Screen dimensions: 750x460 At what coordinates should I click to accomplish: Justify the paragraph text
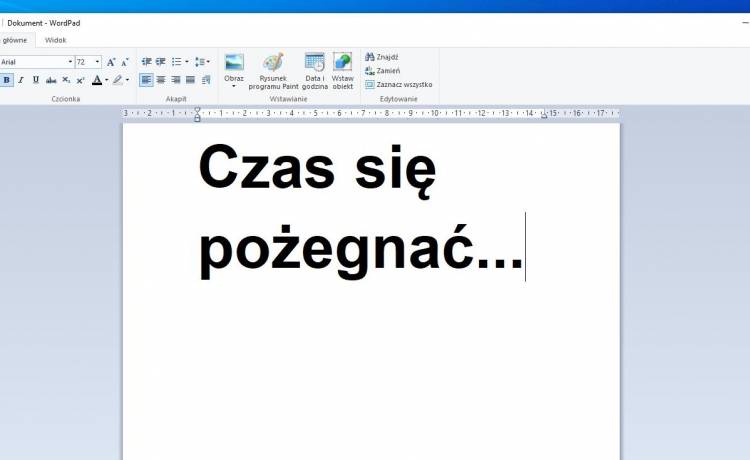[190, 80]
